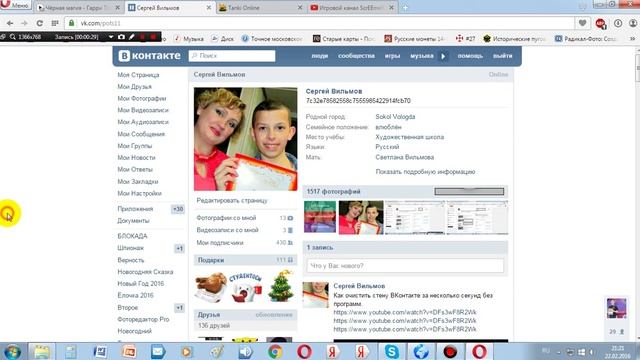Open the музыка header menu
The width and height of the screenshot is (640, 360).
pyautogui.click(x=422, y=56)
